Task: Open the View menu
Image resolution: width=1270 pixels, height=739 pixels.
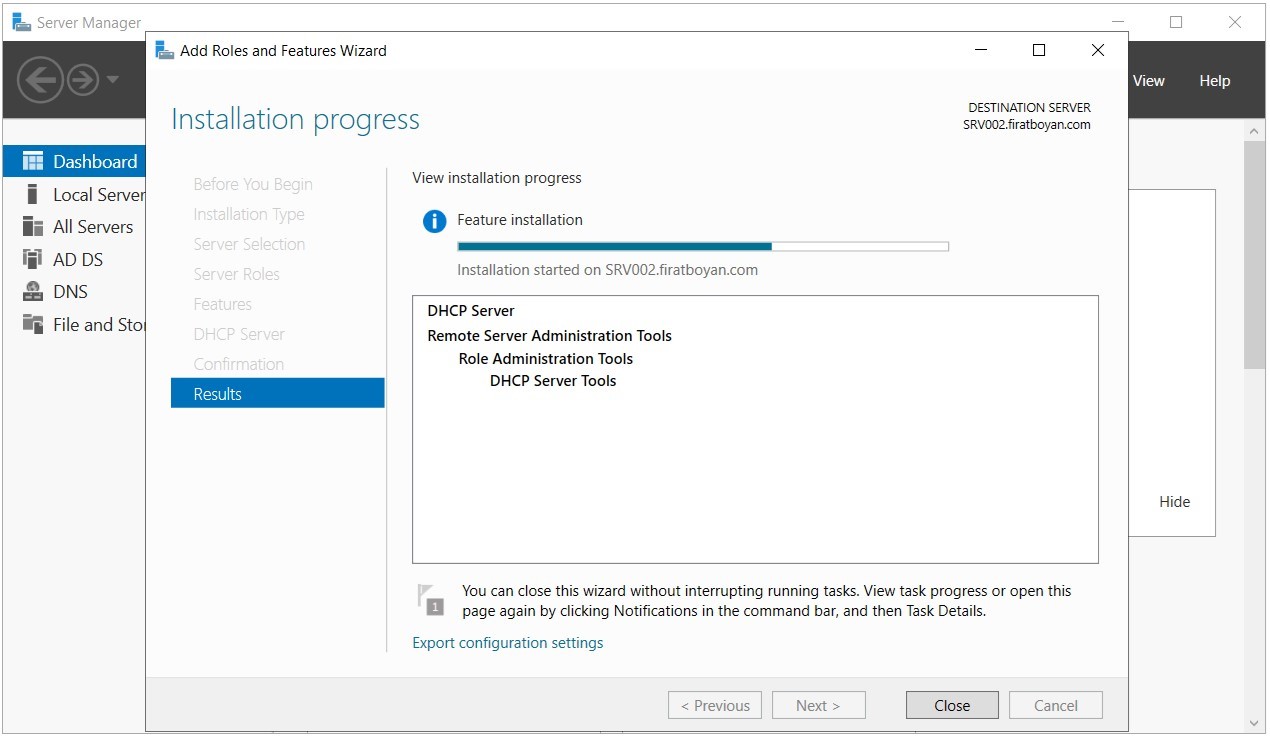Action: pos(1148,81)
